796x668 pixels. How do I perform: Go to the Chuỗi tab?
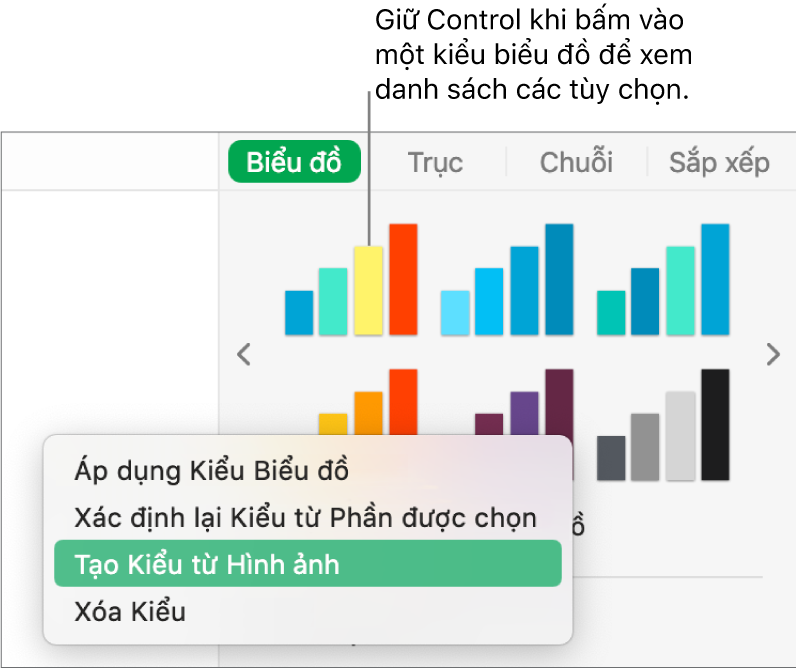pyautogui.click(x=576, y=162)
